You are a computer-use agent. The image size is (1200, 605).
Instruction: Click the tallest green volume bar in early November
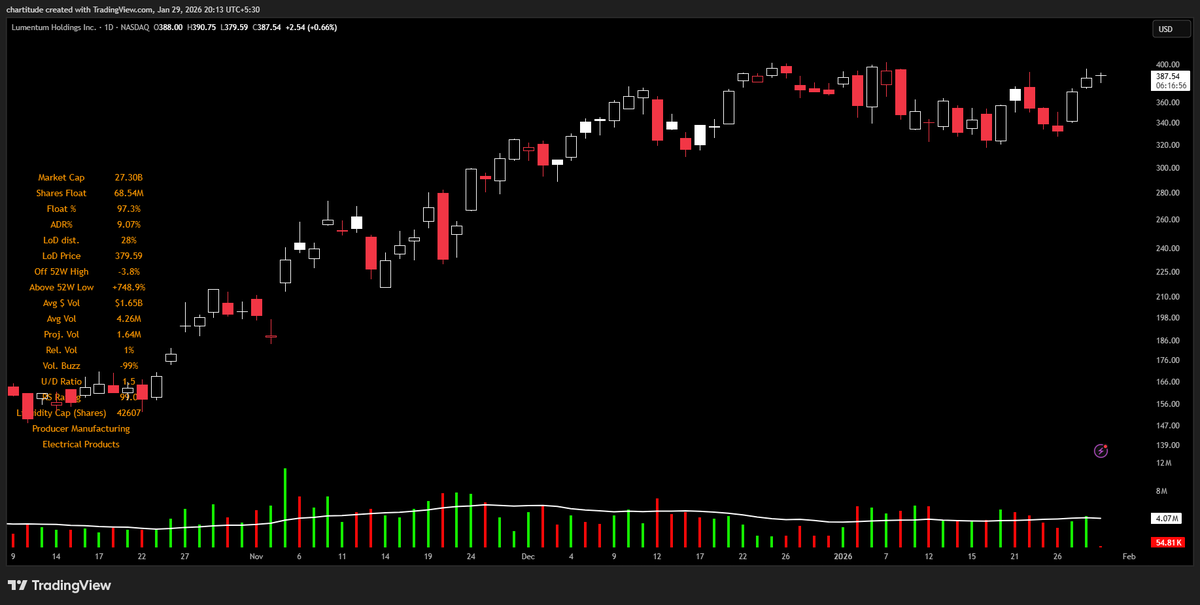285,507
